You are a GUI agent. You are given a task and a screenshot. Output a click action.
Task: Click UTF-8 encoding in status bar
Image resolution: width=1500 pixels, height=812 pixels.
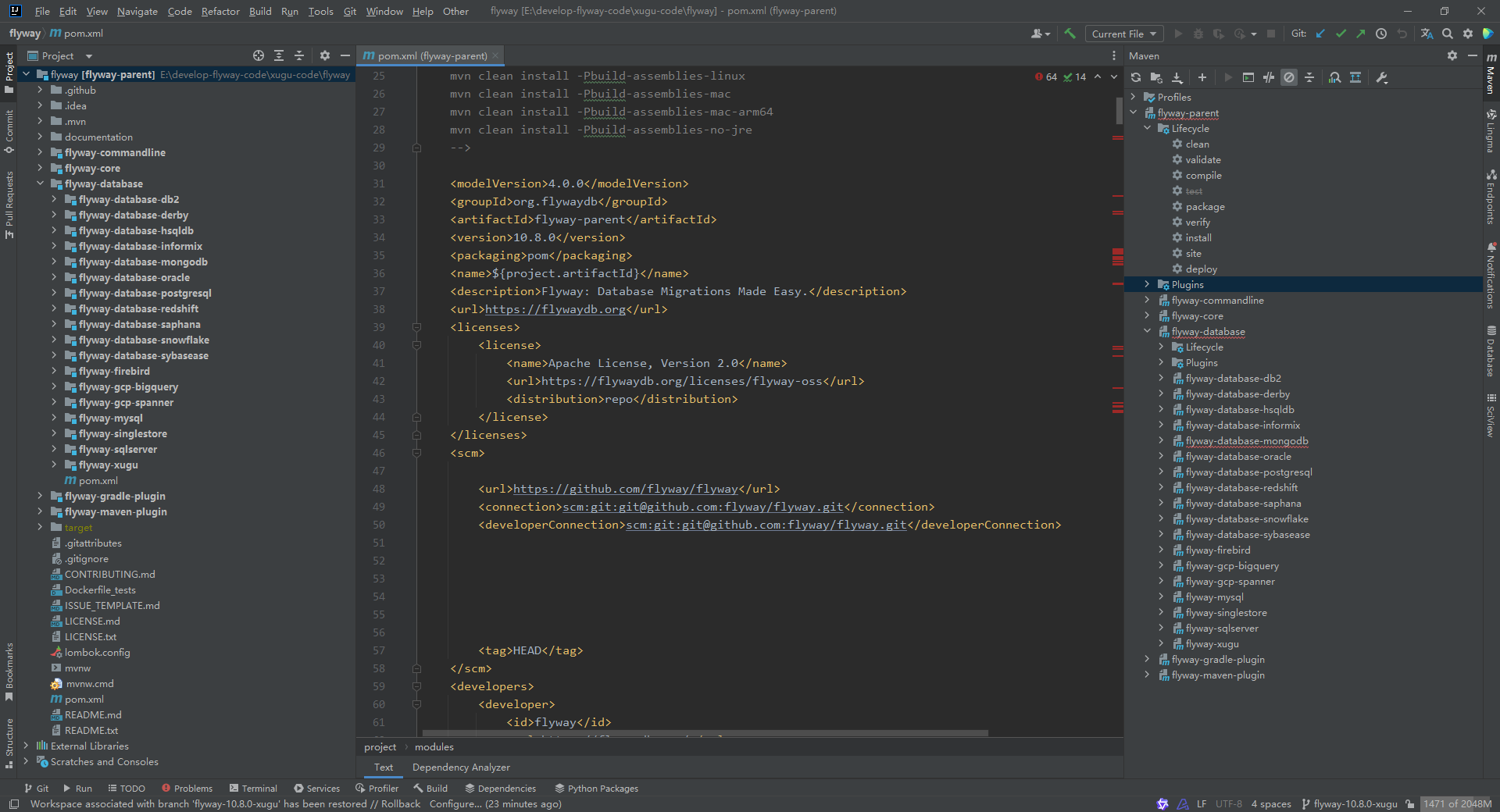point(1229,803)
